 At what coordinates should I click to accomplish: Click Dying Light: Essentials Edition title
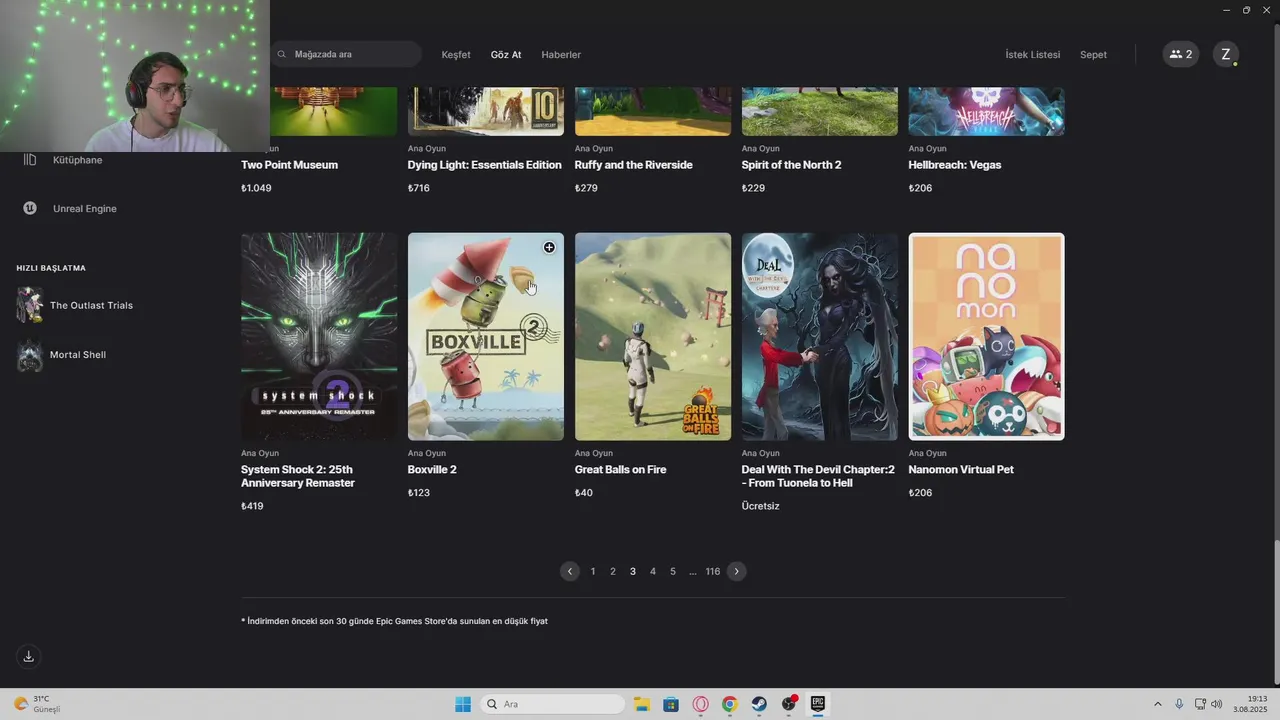pos(485,165)
